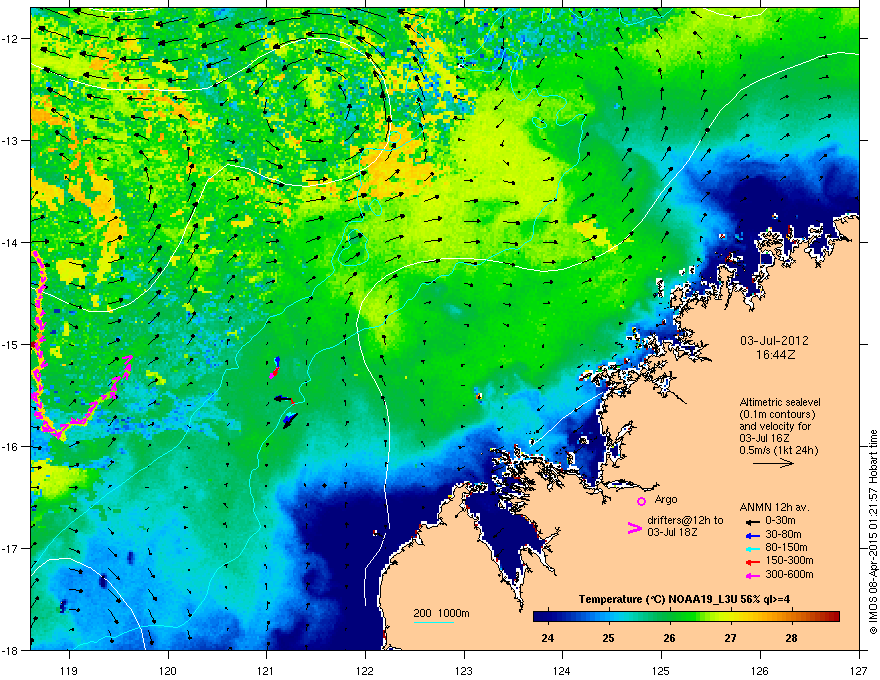Click the '03-Jul 18Z' drifter legend line
The height and width of the screenshot is (680, 880).
point(672,532)
